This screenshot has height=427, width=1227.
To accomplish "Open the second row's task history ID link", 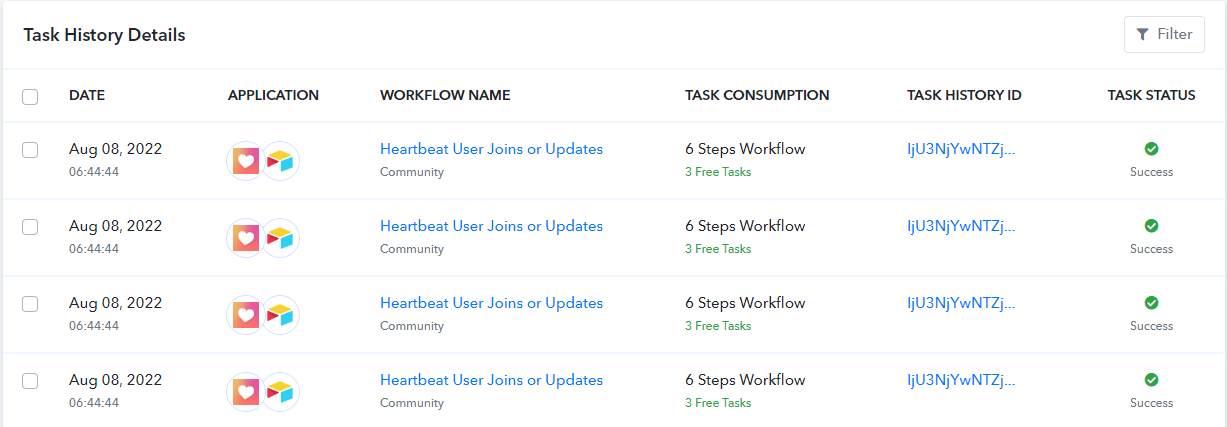I will 961,226.
